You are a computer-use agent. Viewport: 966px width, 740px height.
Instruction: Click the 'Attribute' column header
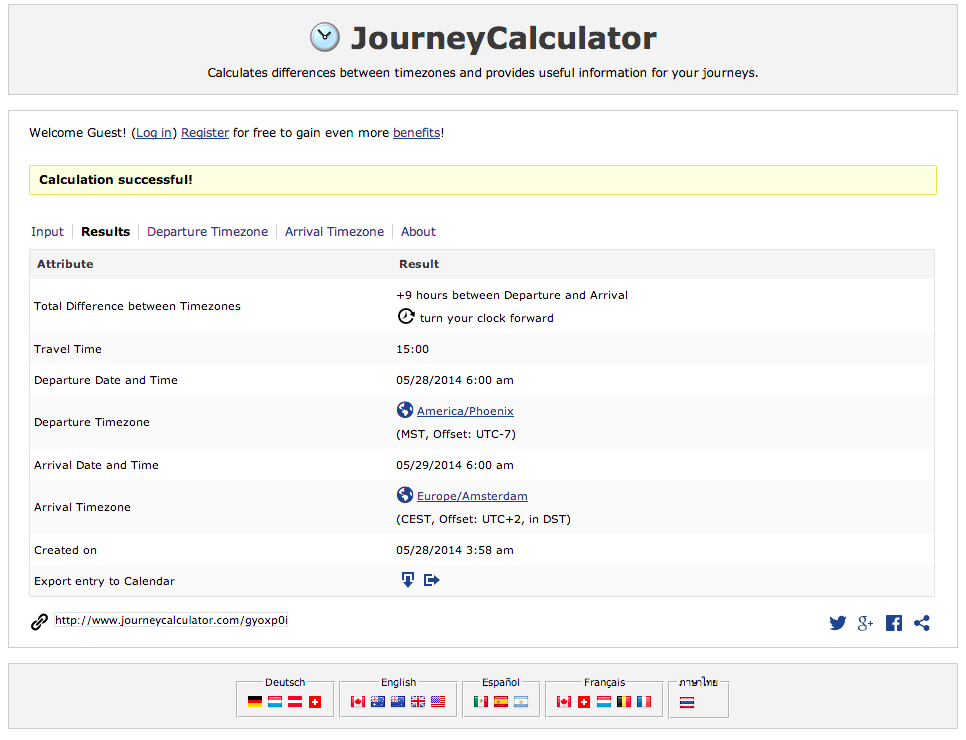65,264
